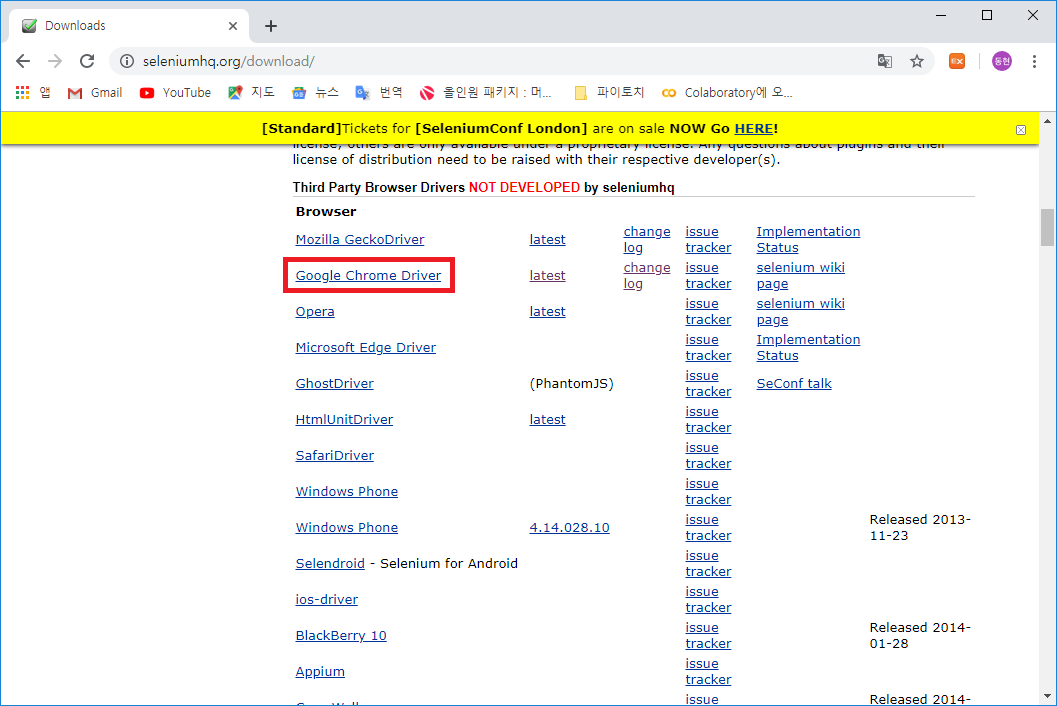
Task: Open a new browser tab
Action: point(271,26)
